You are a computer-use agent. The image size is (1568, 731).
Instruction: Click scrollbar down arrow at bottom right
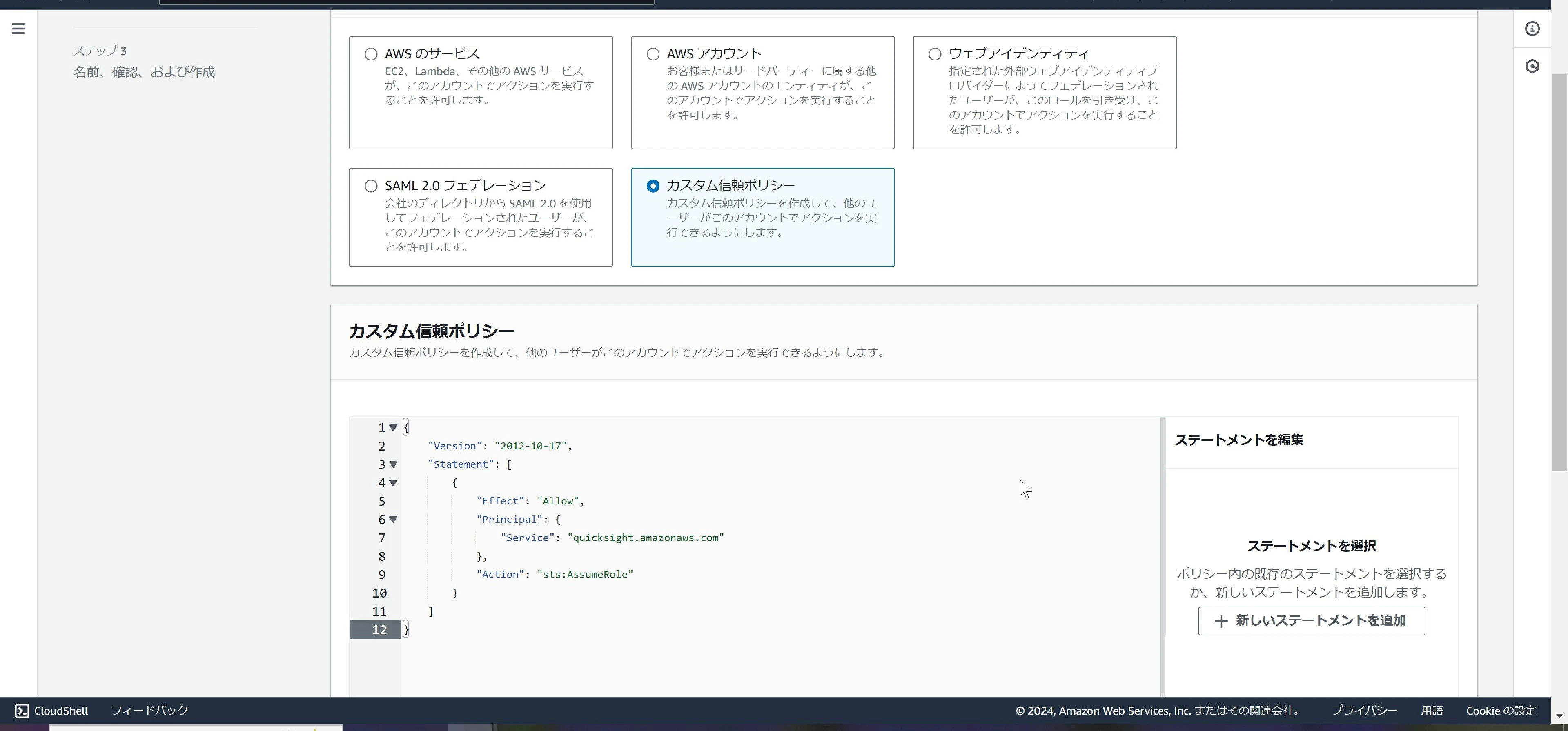coord(1559,716)
